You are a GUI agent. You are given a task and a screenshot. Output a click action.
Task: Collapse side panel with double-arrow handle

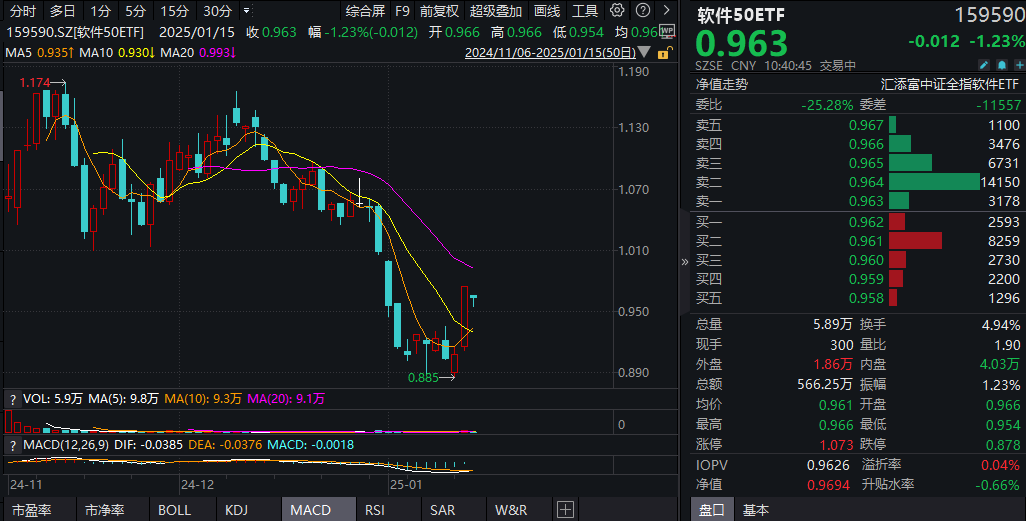click(684, 262)
